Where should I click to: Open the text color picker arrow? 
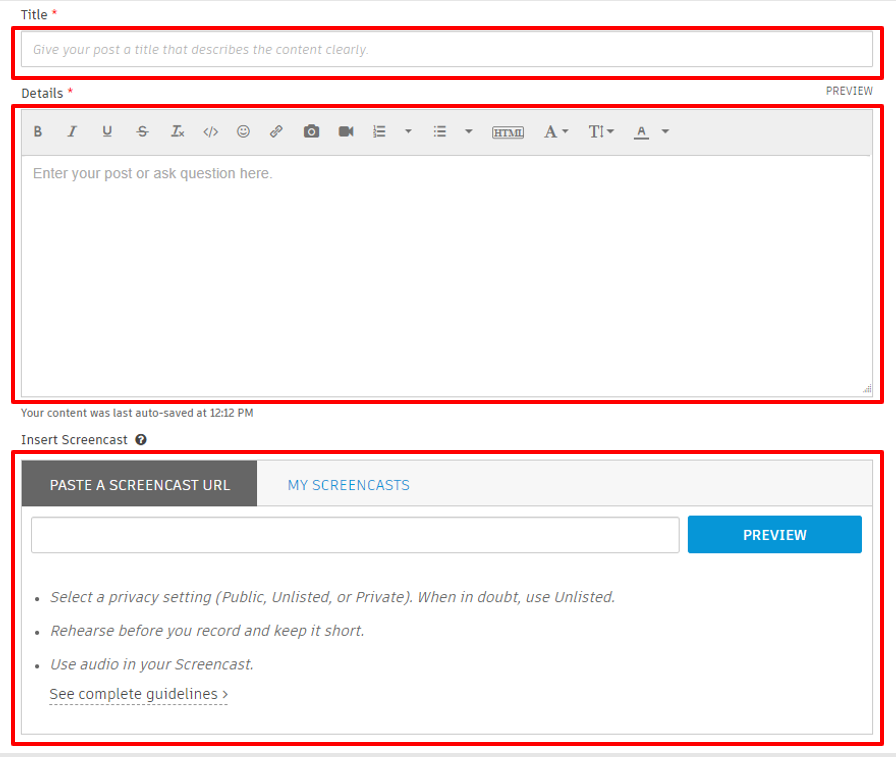coord(665,131)
